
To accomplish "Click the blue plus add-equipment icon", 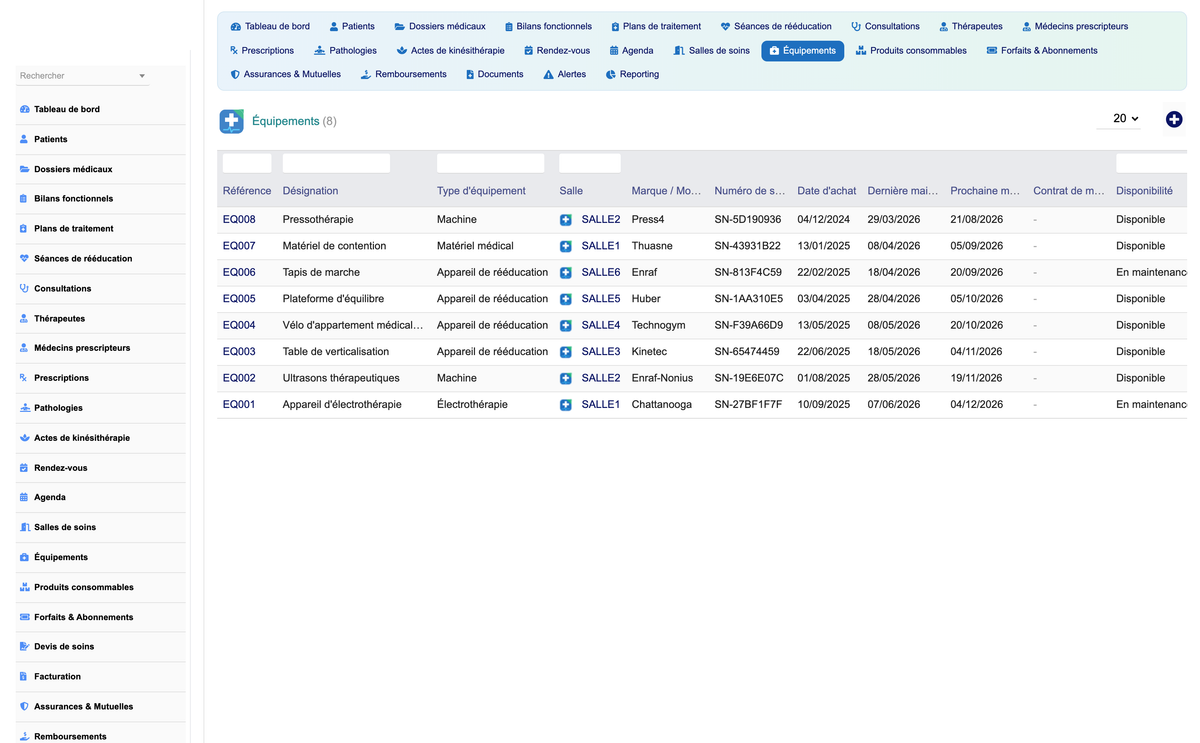I will coord(1174,119).
